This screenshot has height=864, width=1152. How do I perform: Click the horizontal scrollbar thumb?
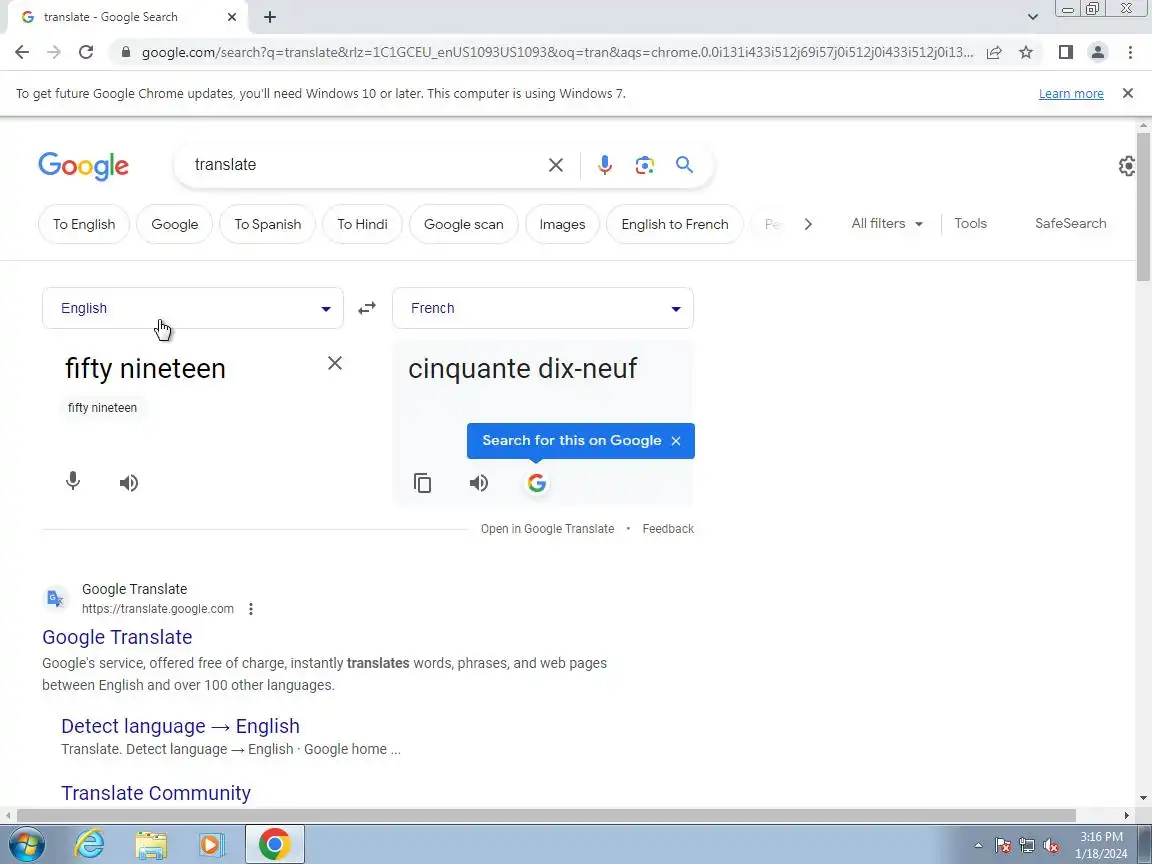pyautogui.click(x=546, y=816)
